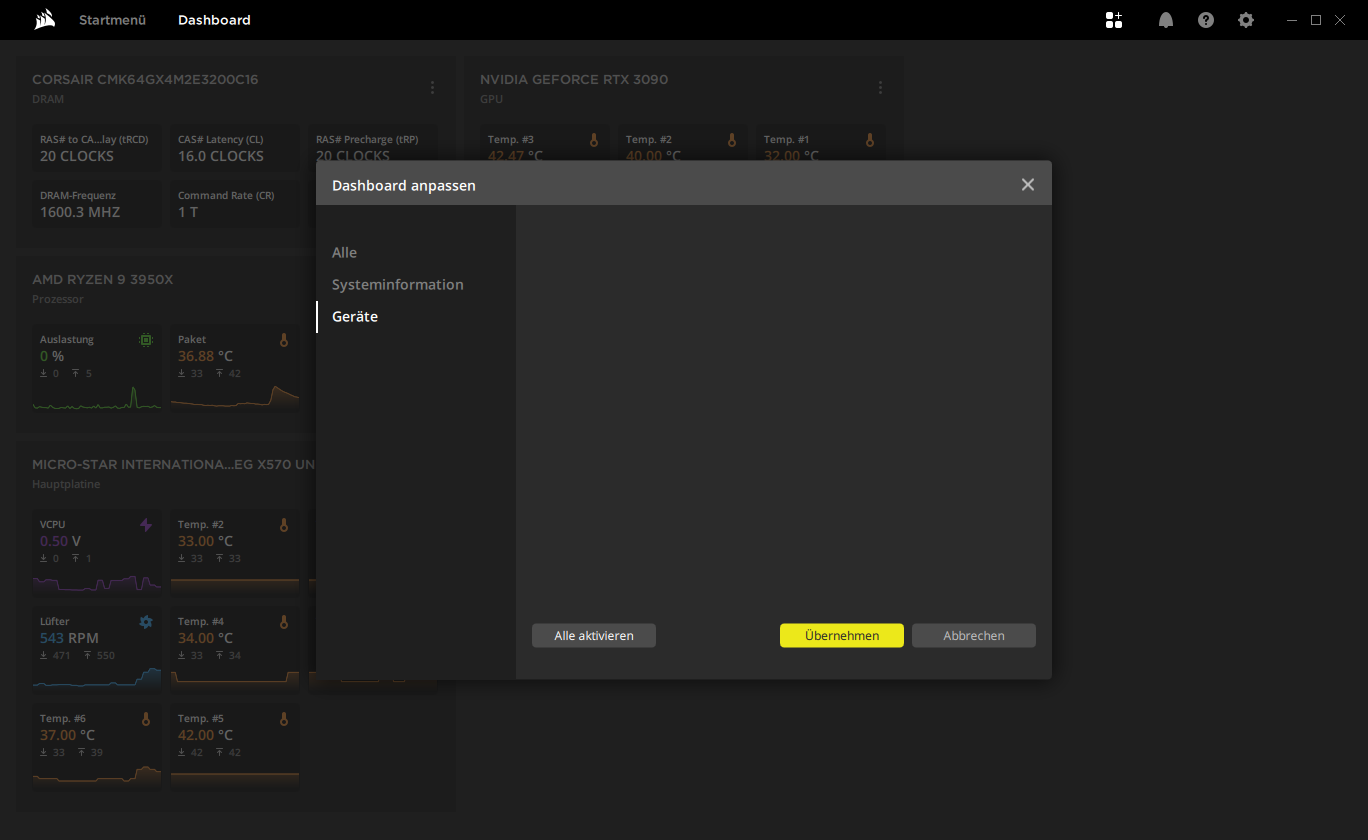Image resolution: width=1368 pixels, height=840 pixels.
Task: Click the thermometer icon in Temp. #4 tile
Action: [284, 622]
